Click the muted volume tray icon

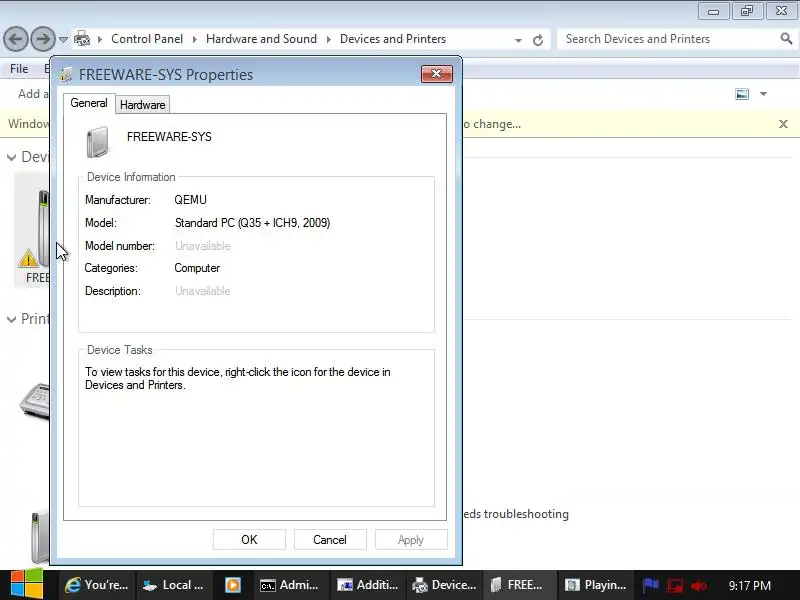698,586
